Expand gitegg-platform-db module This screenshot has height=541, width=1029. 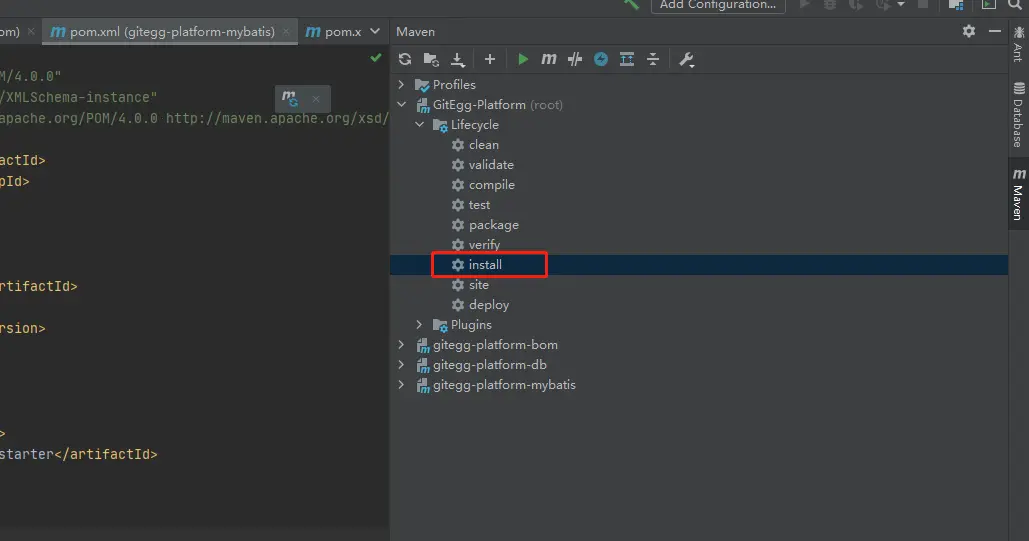click(402, 364)
